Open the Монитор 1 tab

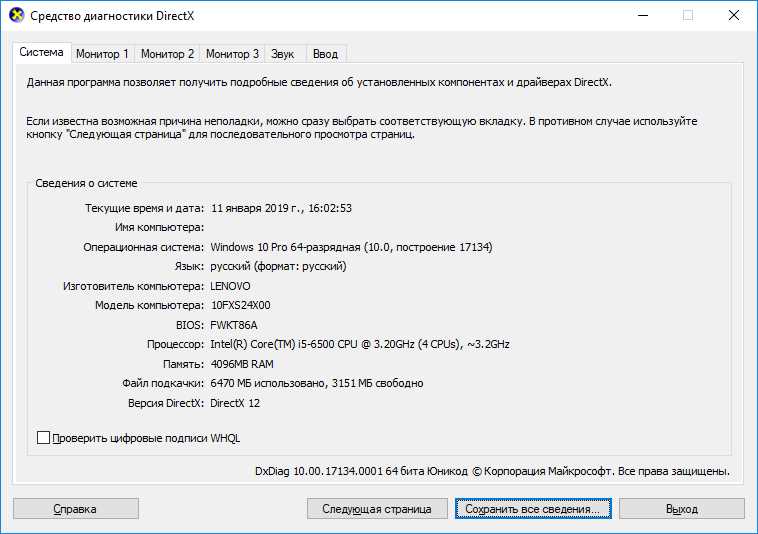pos(102,54)
